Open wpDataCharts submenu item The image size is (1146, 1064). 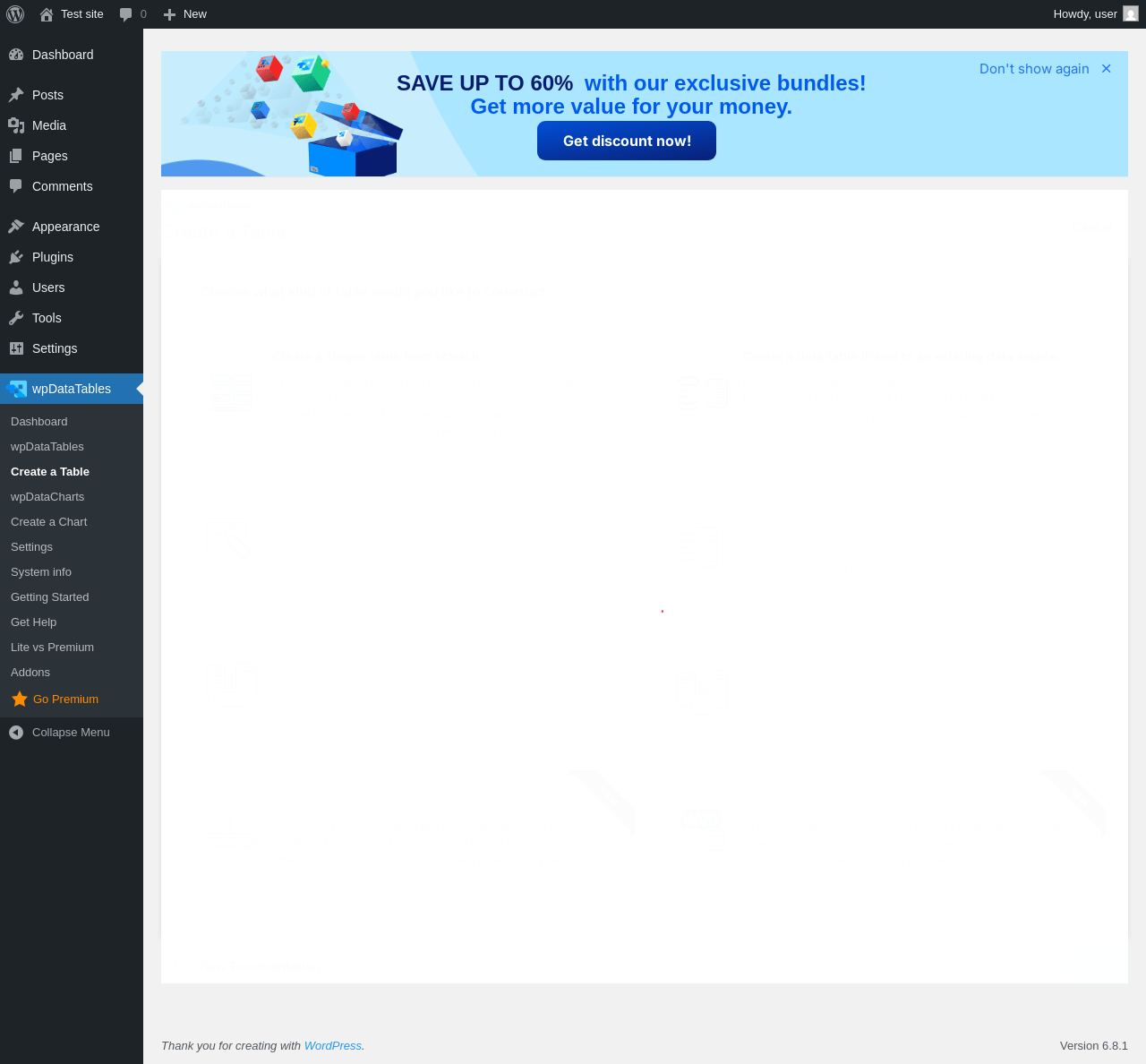tap(47, 497)
